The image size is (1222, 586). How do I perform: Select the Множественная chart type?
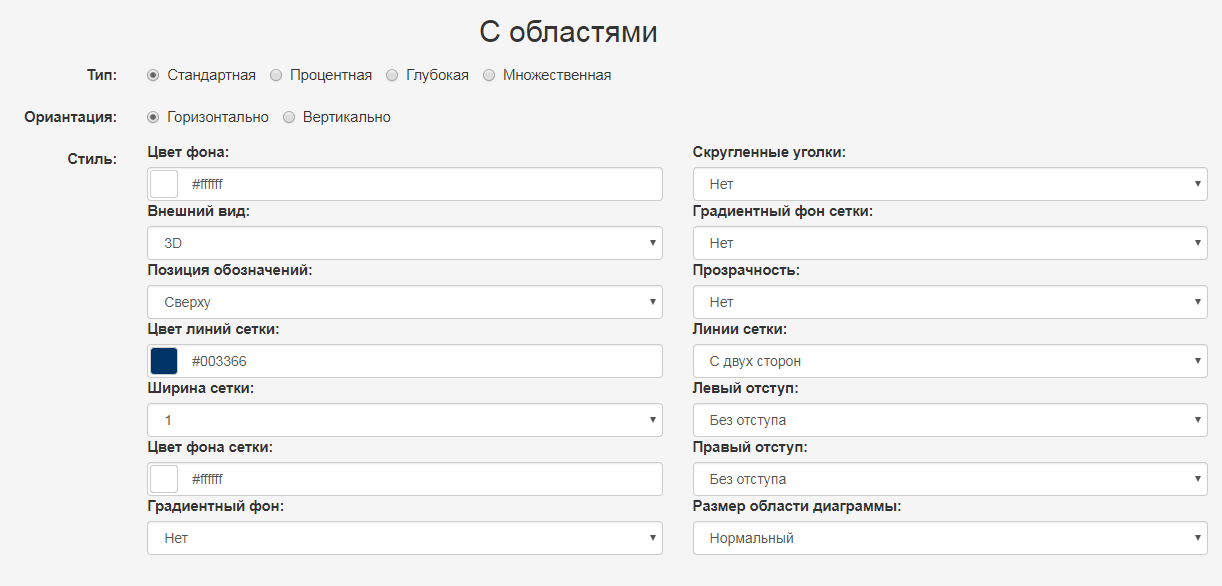[489, 74]
